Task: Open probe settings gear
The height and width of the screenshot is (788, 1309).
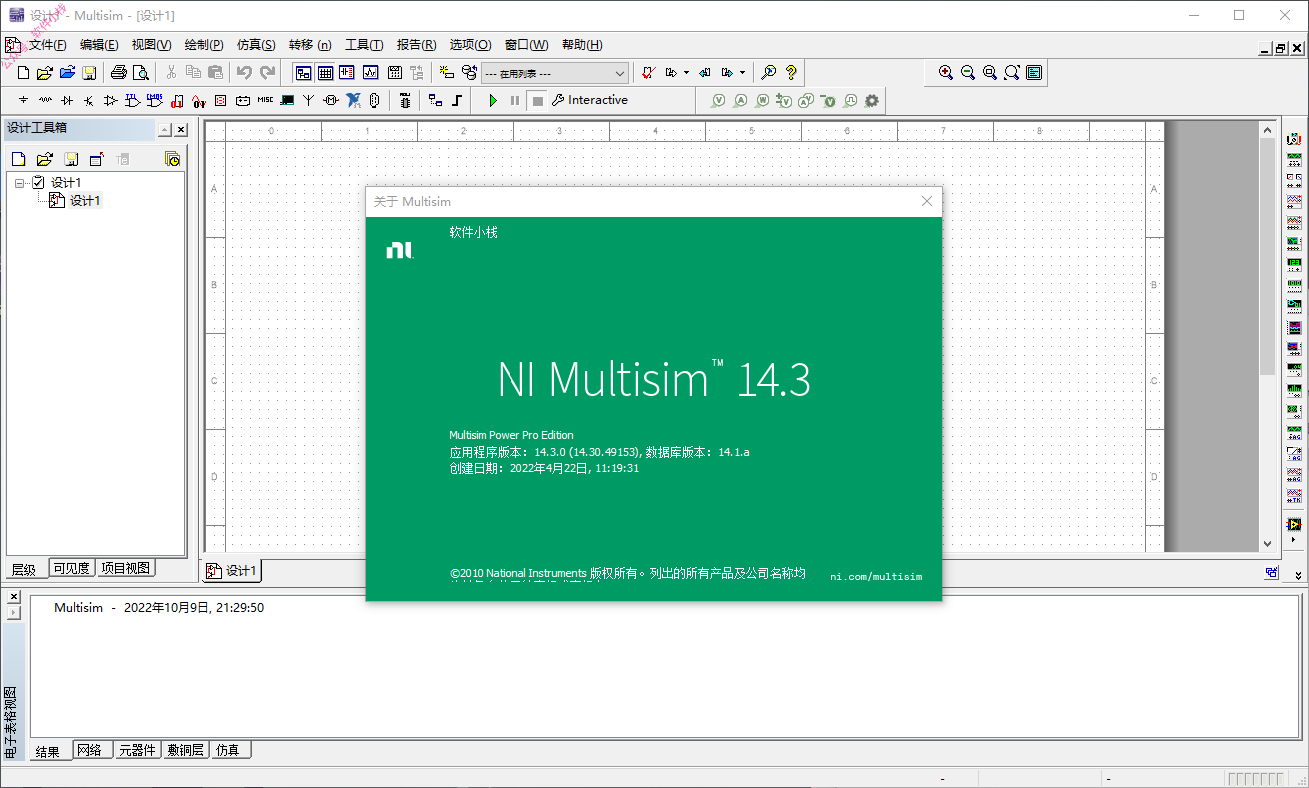Action: (872, 100)
